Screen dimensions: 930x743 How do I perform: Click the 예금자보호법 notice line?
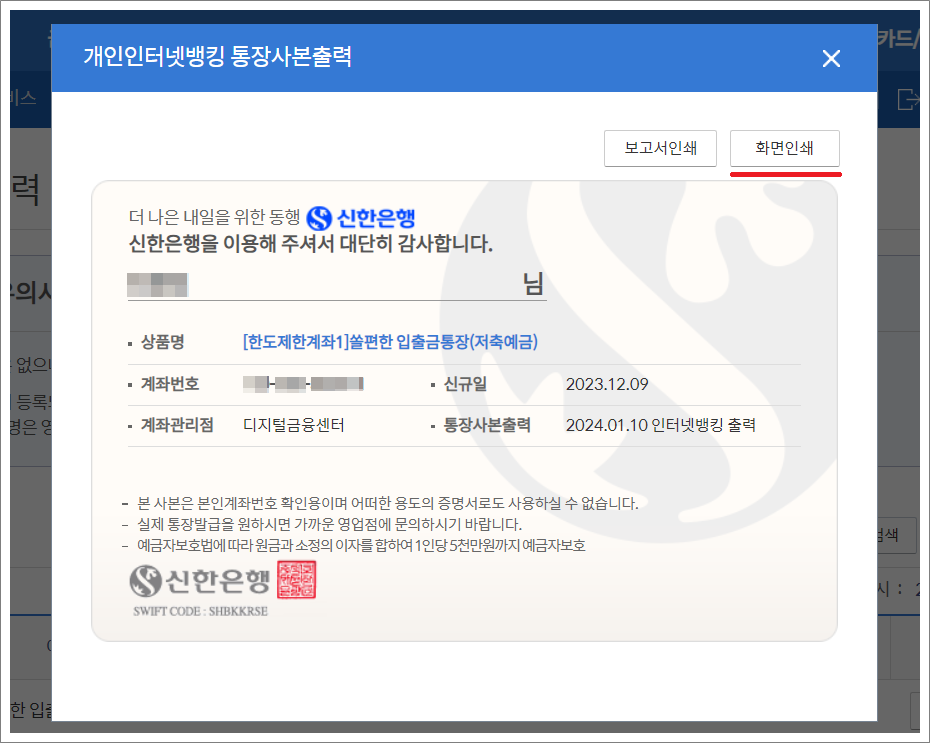[x=361, y=546]
